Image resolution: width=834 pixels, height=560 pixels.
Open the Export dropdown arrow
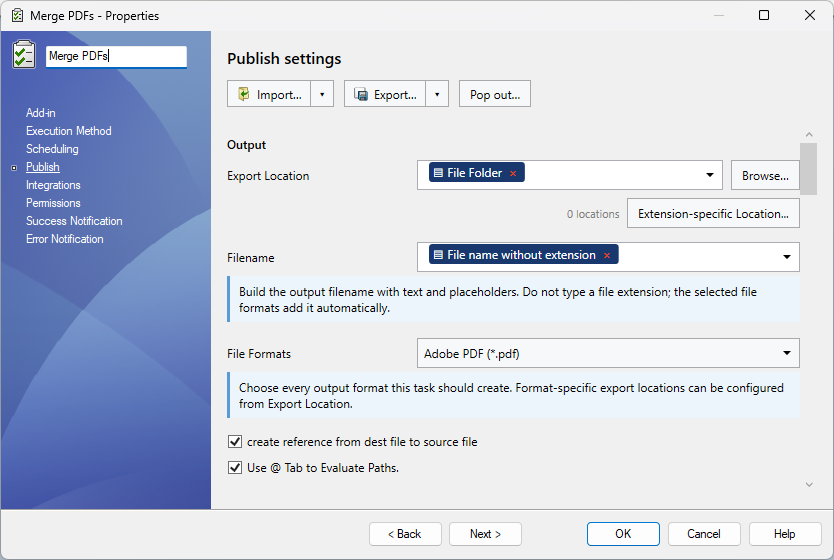[x=437, y=94]
